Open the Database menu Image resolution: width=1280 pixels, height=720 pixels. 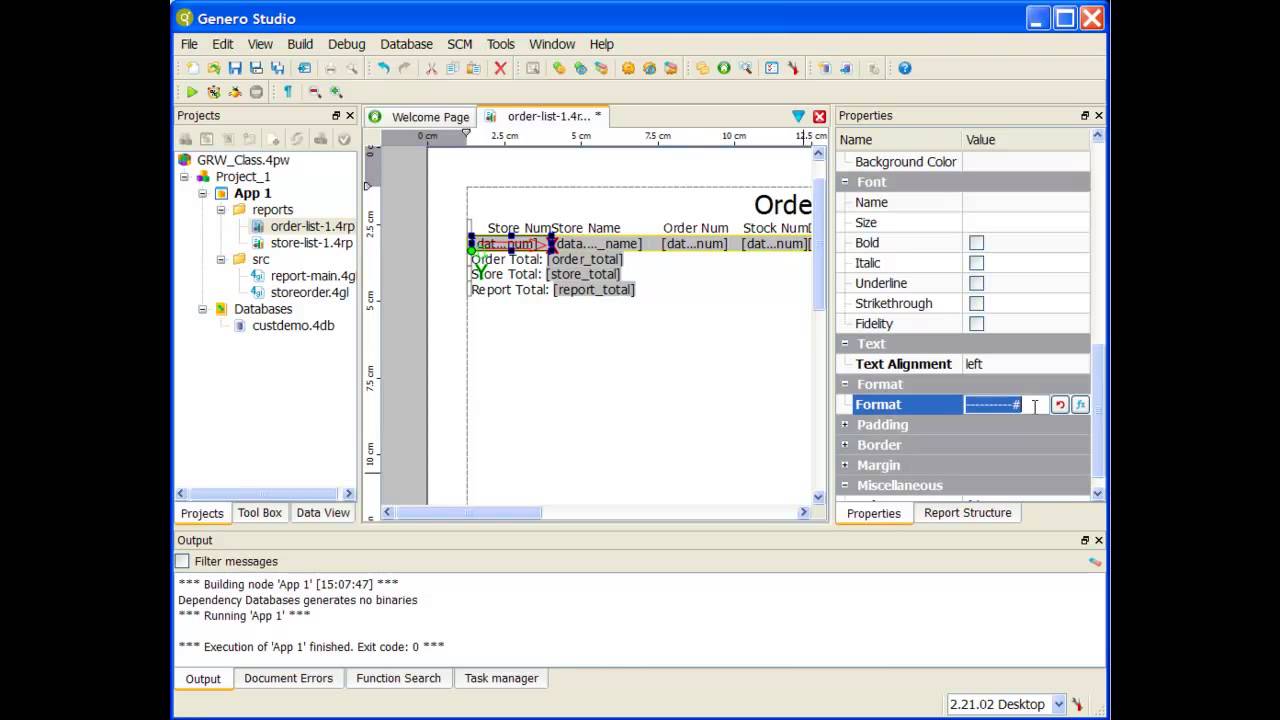[406, 44]
